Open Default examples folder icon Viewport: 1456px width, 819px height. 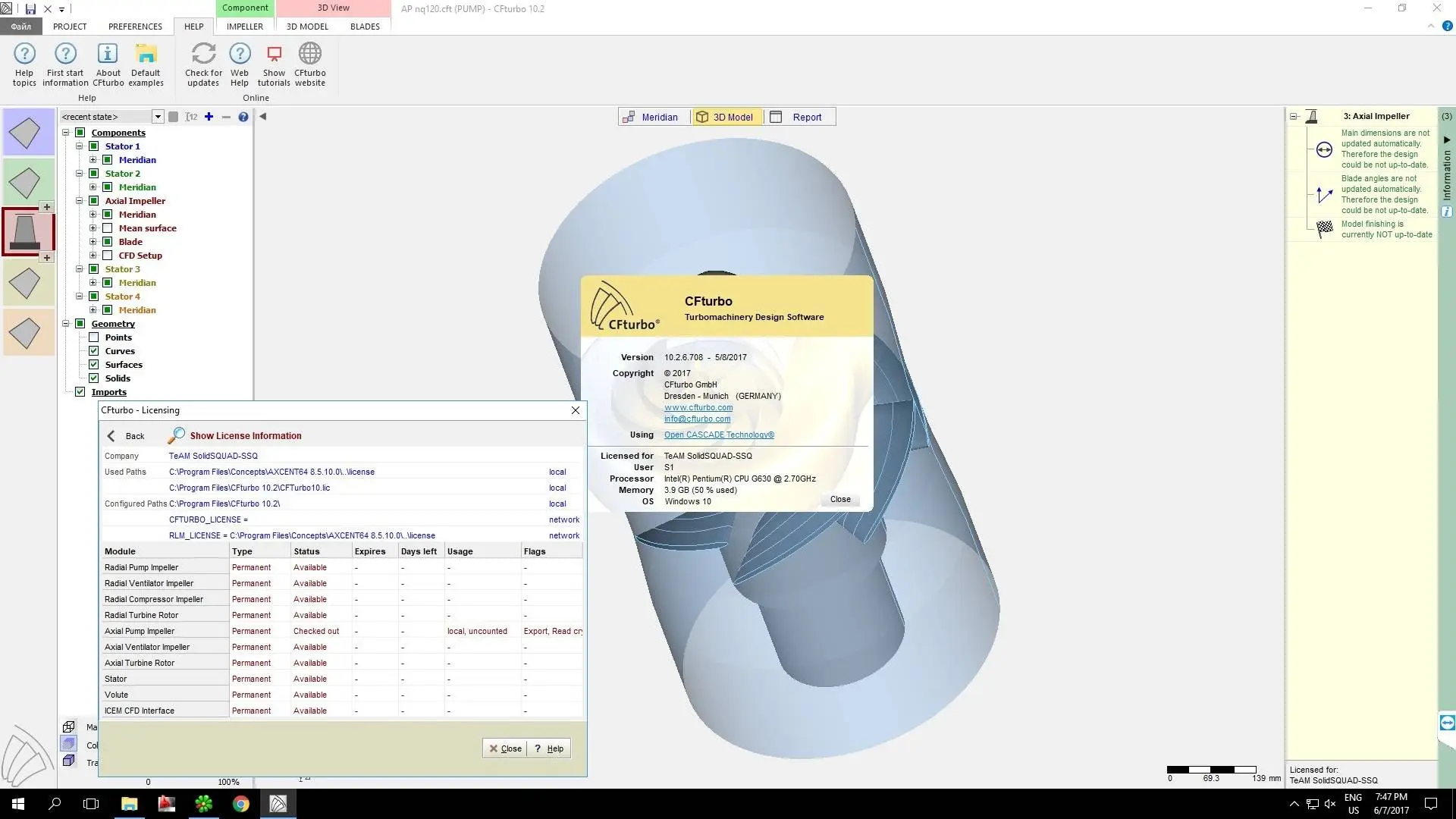(x=146, y=64)
